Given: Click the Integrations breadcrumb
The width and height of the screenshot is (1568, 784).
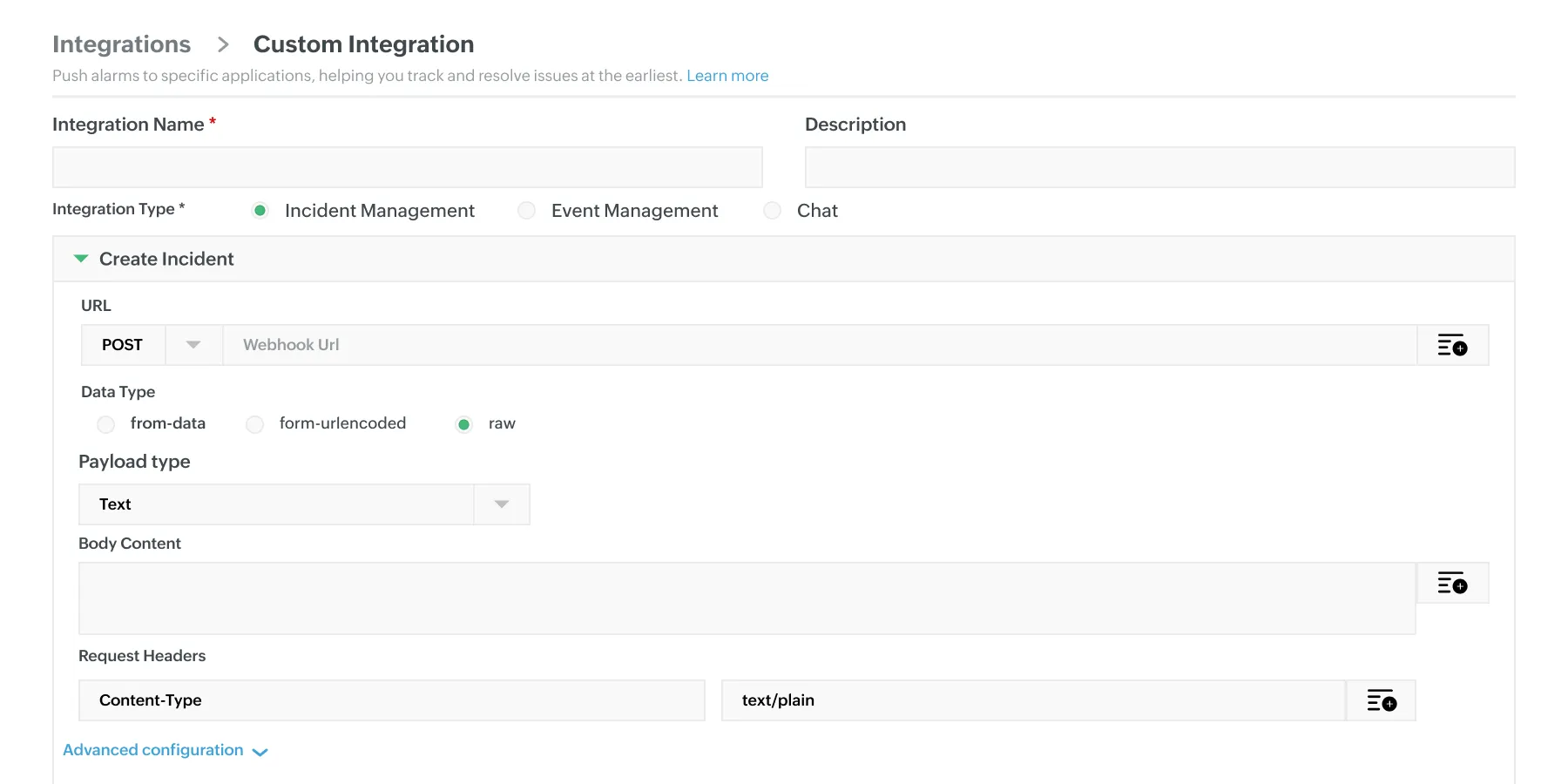Looking at the screenshot, I should click(x=121, y=44).
